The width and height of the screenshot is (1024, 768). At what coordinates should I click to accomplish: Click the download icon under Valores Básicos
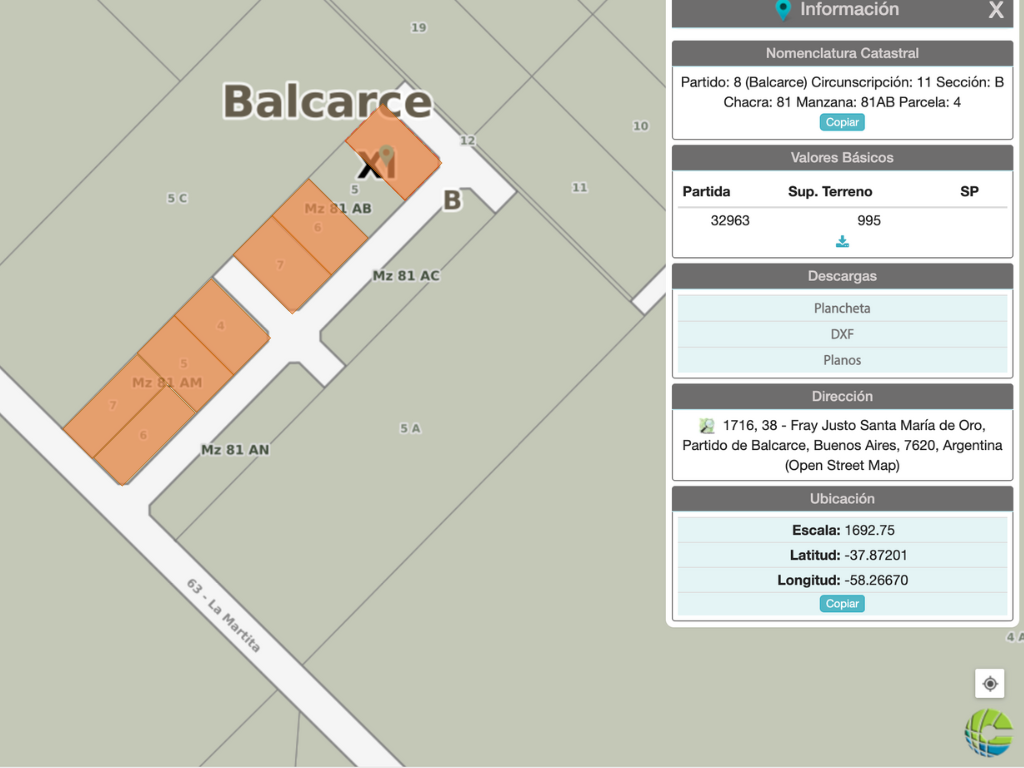[842, 241]
